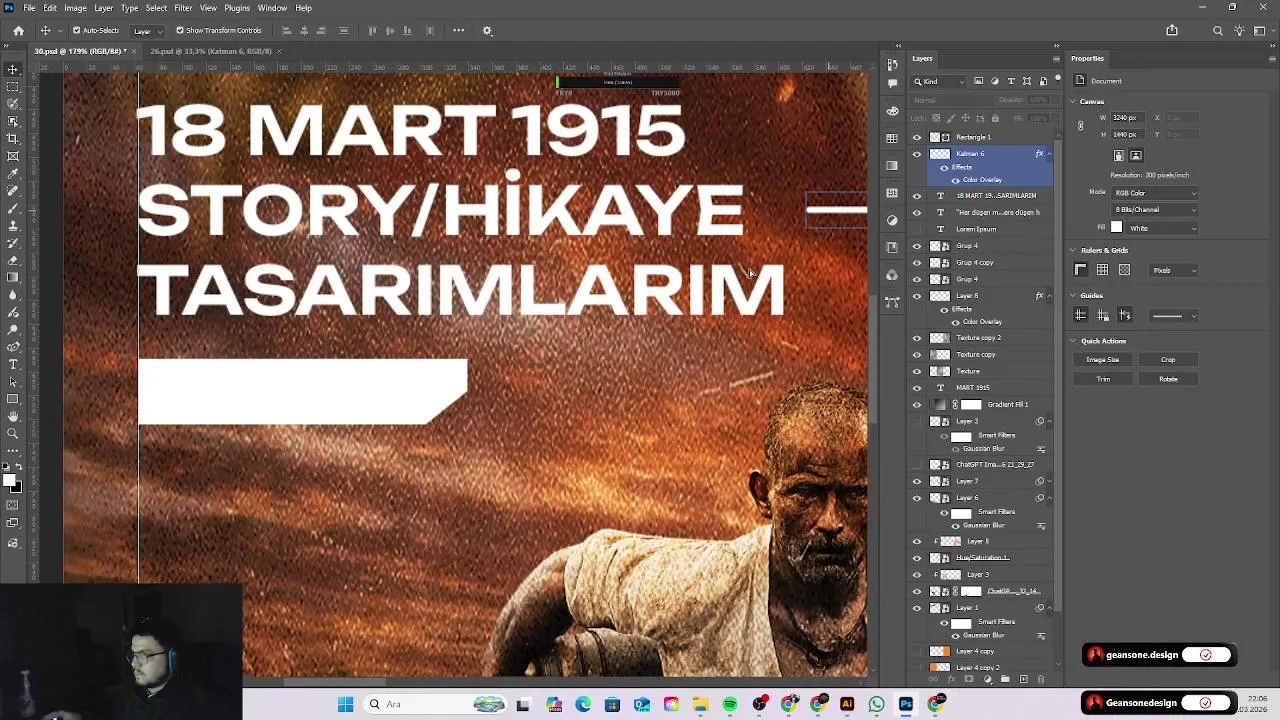Open the RGB Color mode dropdown
Viewport: 1280px width, 720px height.
(x=1155, y=193)
